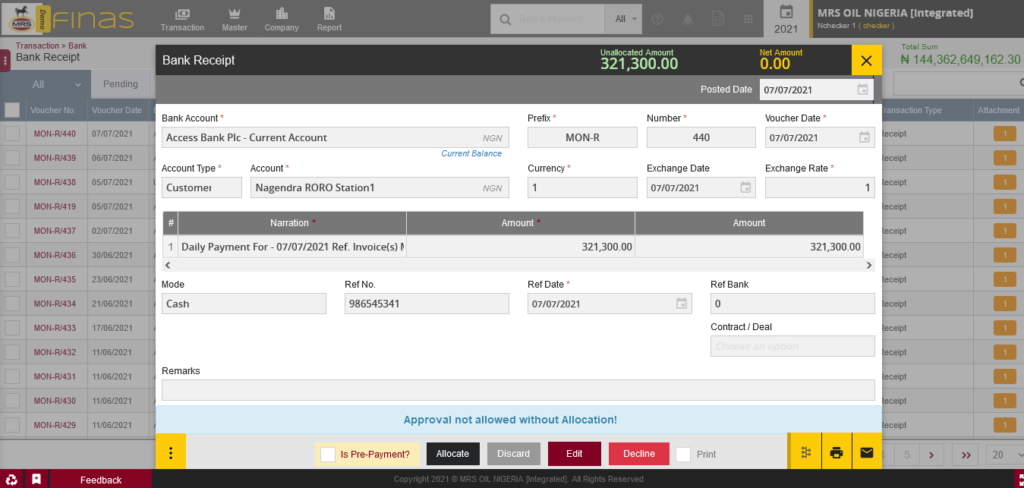This screenshot has width=1024, height=488.
Task: Tick the checkbox for MON-R/439
Action: (x=12, y=158)
